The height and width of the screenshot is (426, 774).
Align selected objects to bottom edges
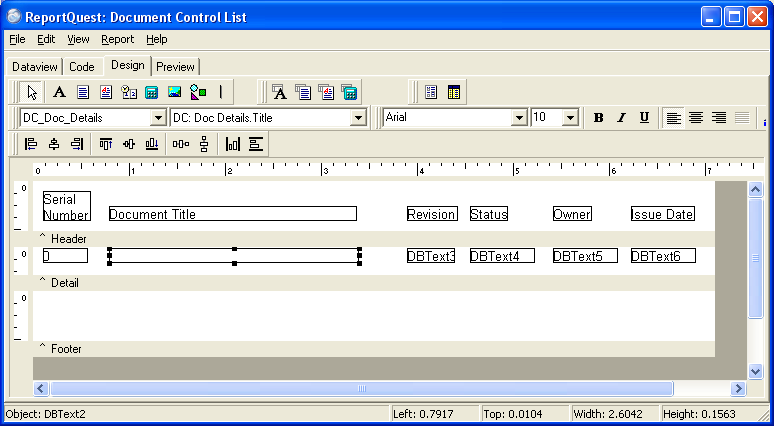point(152,144)
